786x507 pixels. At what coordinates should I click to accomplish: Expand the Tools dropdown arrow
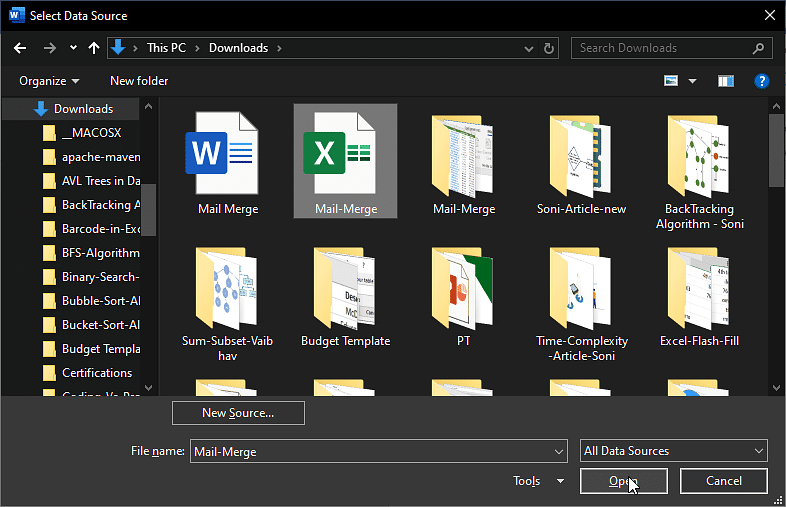pyautogui.click(x=560, y=481)
